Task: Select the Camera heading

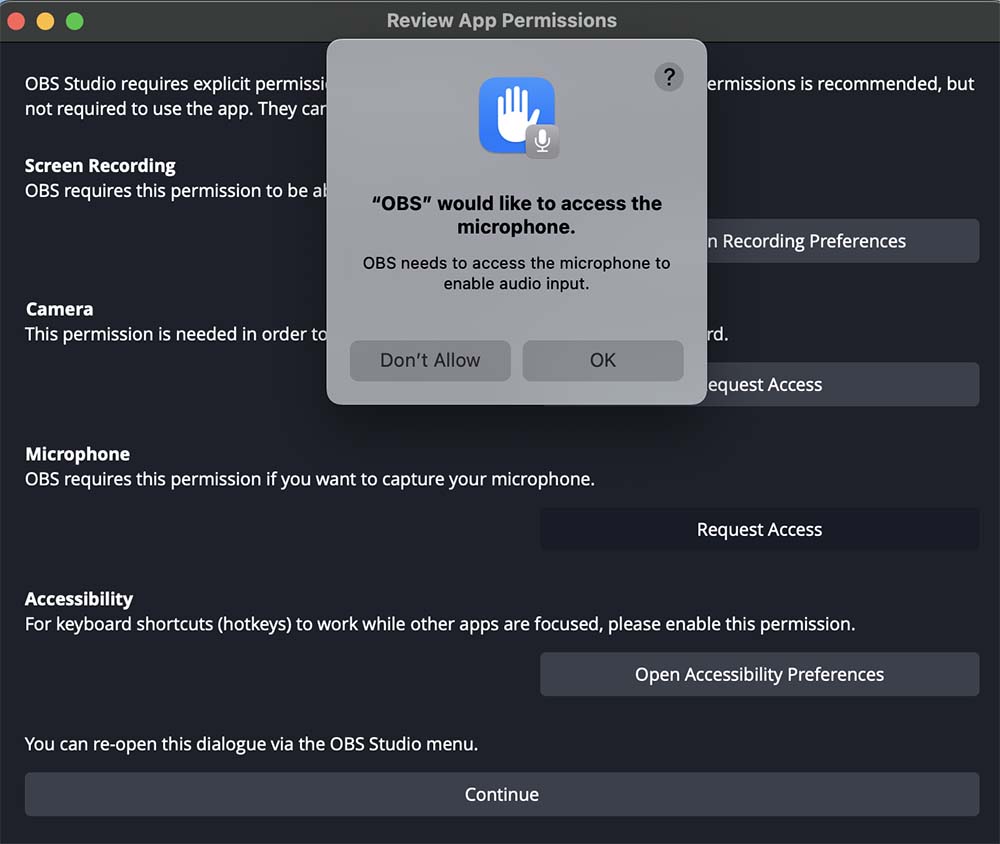Action: 59,309
